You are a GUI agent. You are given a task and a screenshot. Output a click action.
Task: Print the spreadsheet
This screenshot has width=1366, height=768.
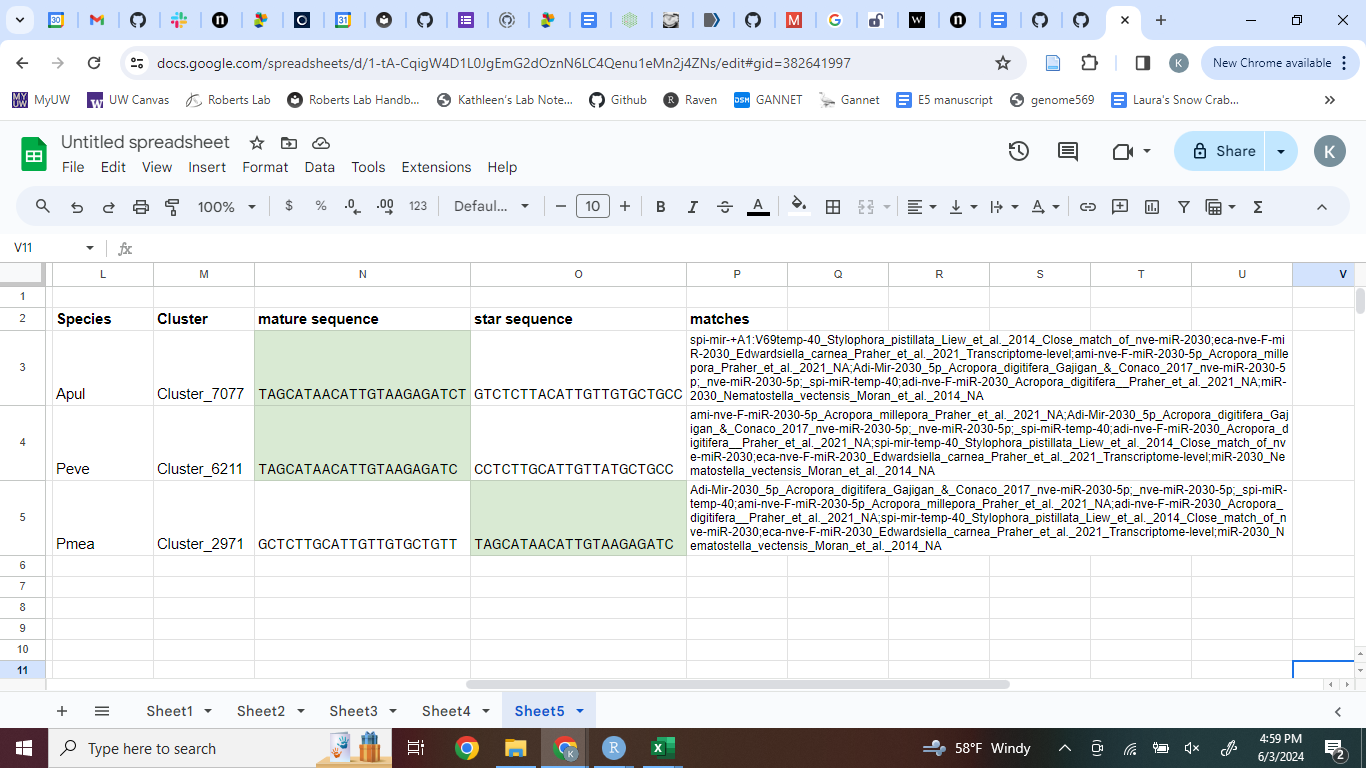click(141, 207)
